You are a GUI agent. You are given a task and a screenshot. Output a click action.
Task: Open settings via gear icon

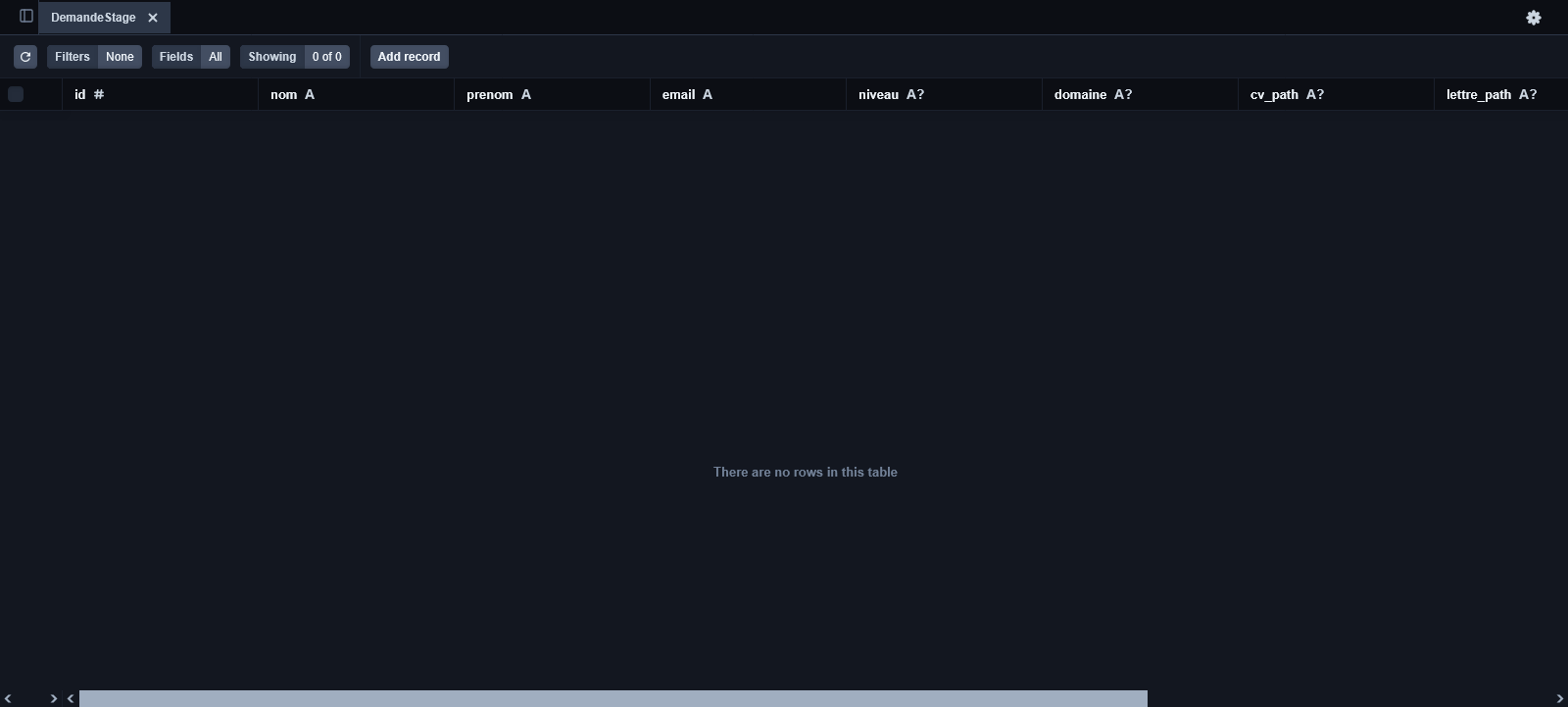pos(1534,18)
